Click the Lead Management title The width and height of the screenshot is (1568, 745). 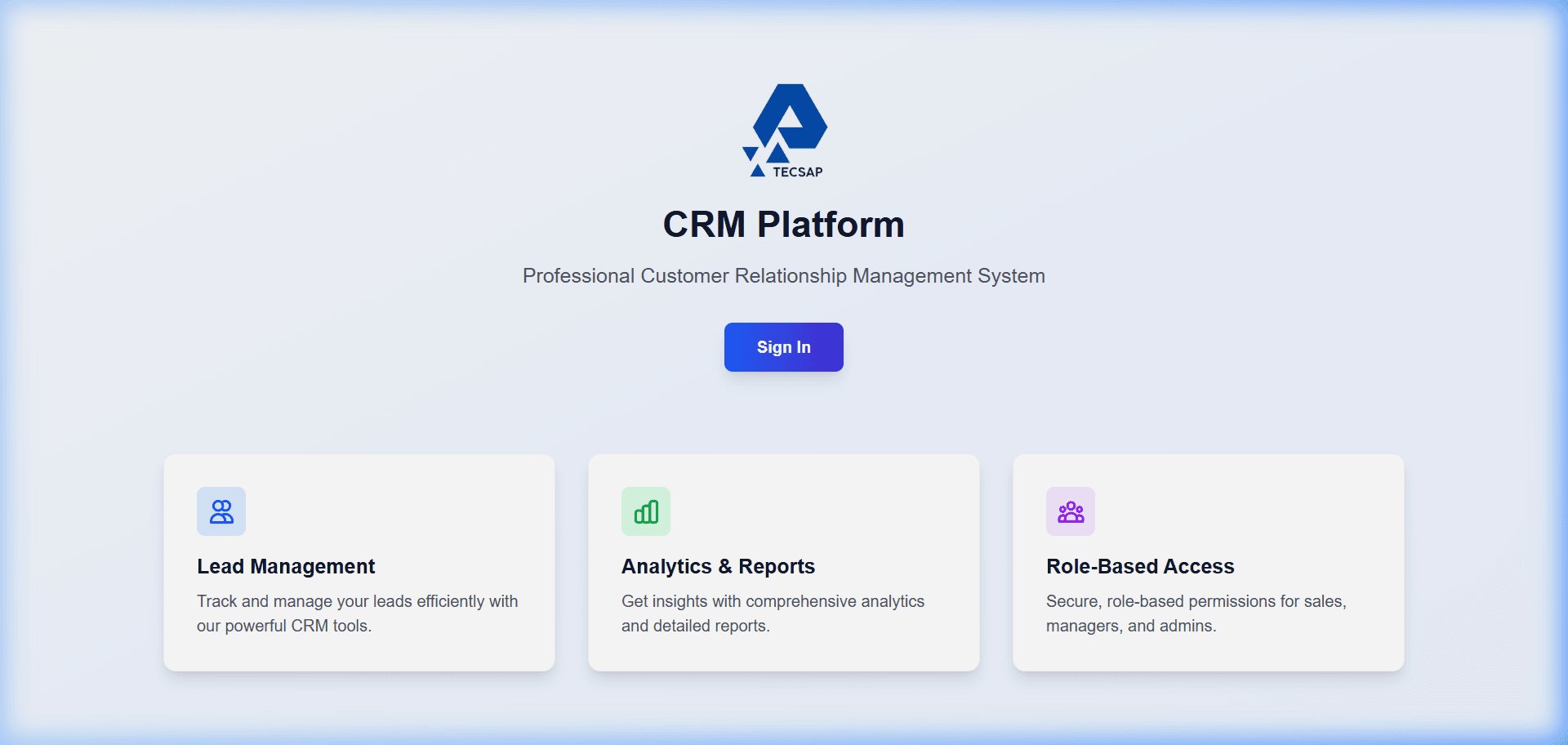[286, 566]
